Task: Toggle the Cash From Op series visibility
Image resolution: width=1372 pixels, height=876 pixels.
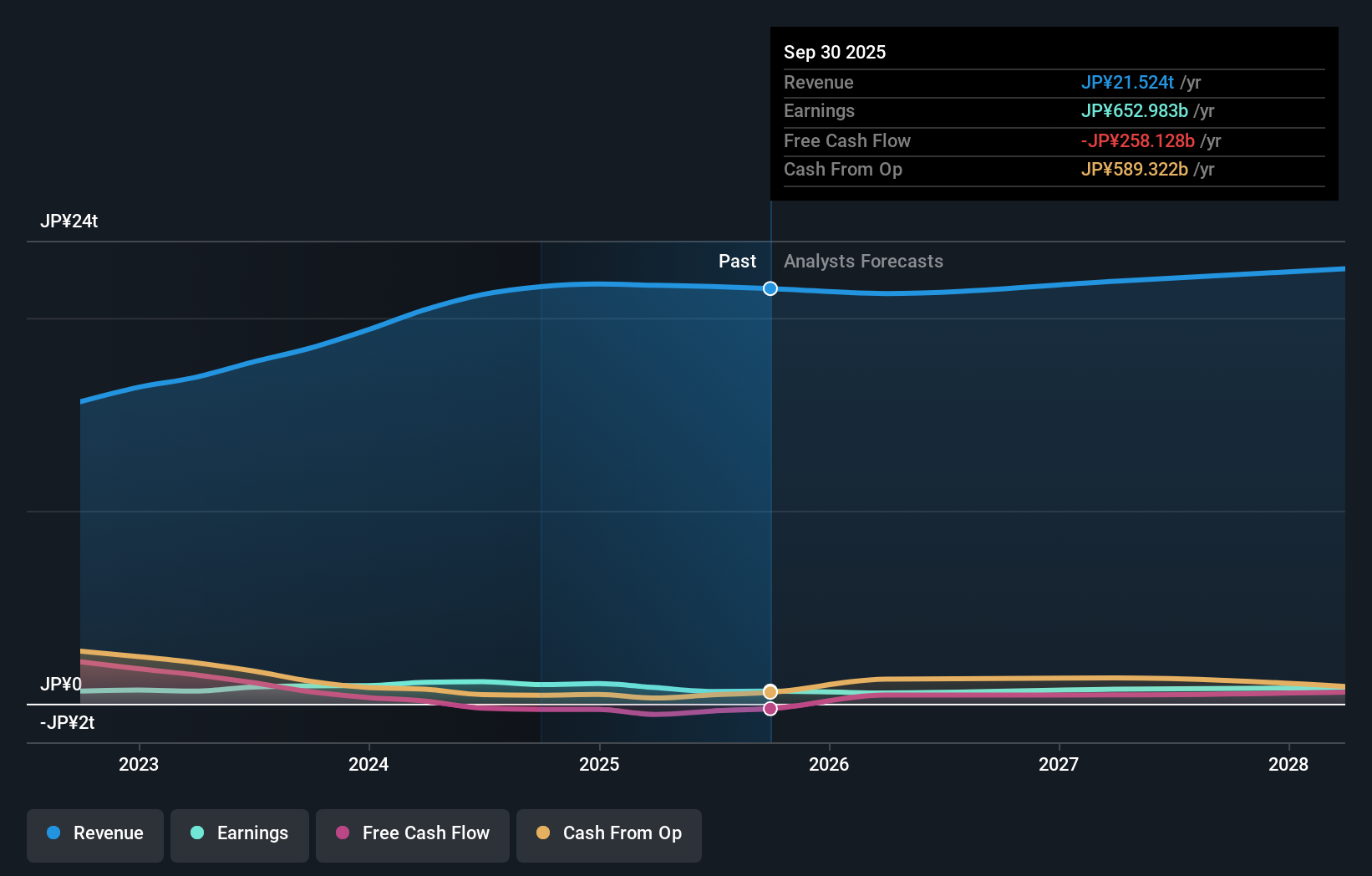Action: 608,835
